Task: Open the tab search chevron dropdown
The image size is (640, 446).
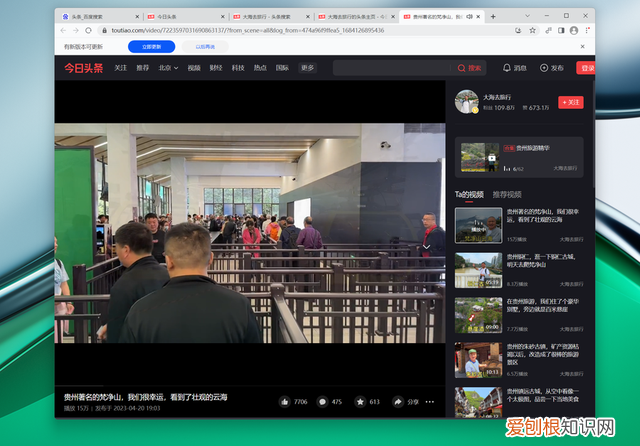Action: (527, 16)
